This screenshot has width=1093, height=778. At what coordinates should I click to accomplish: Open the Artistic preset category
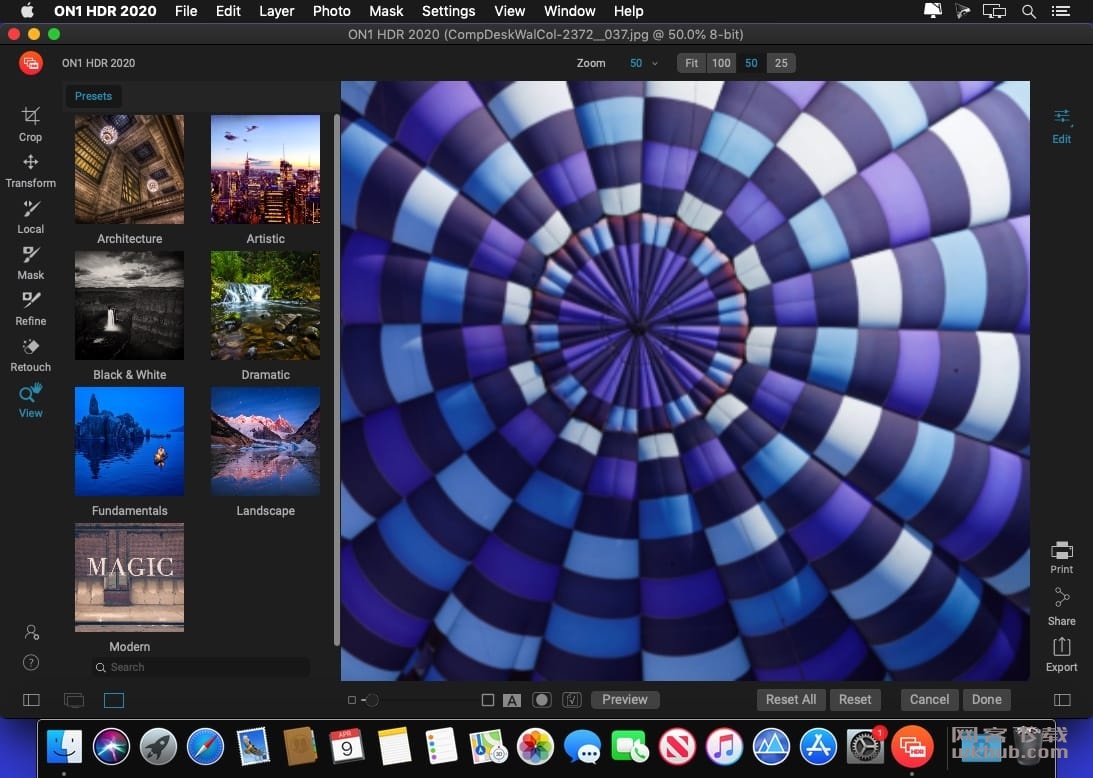tap(266, 180)
